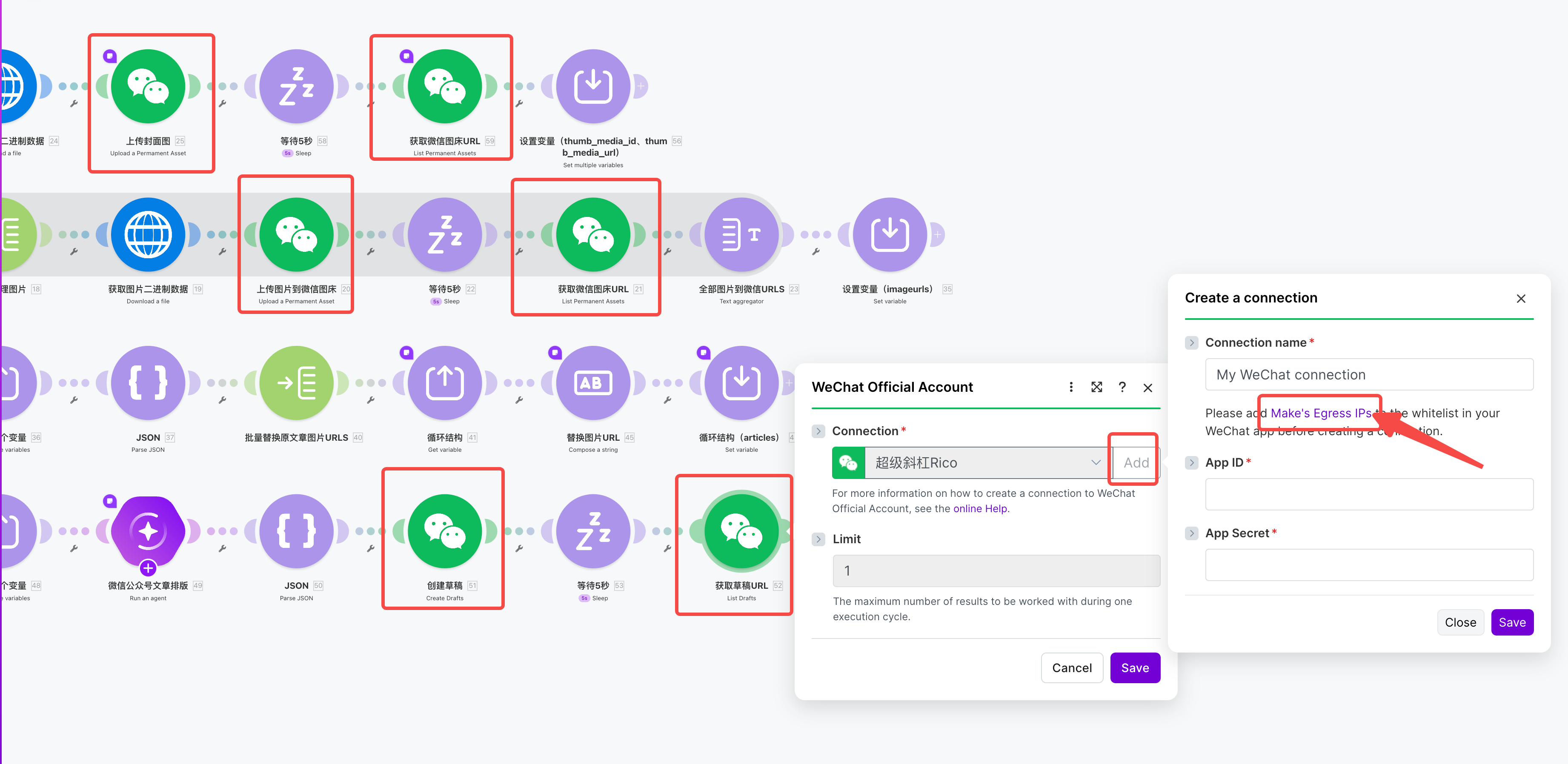Open the three-dot menu in WeChat panel
Image resolution: width=1568 pixels, height=764 pixels.
pos(1071,388)
